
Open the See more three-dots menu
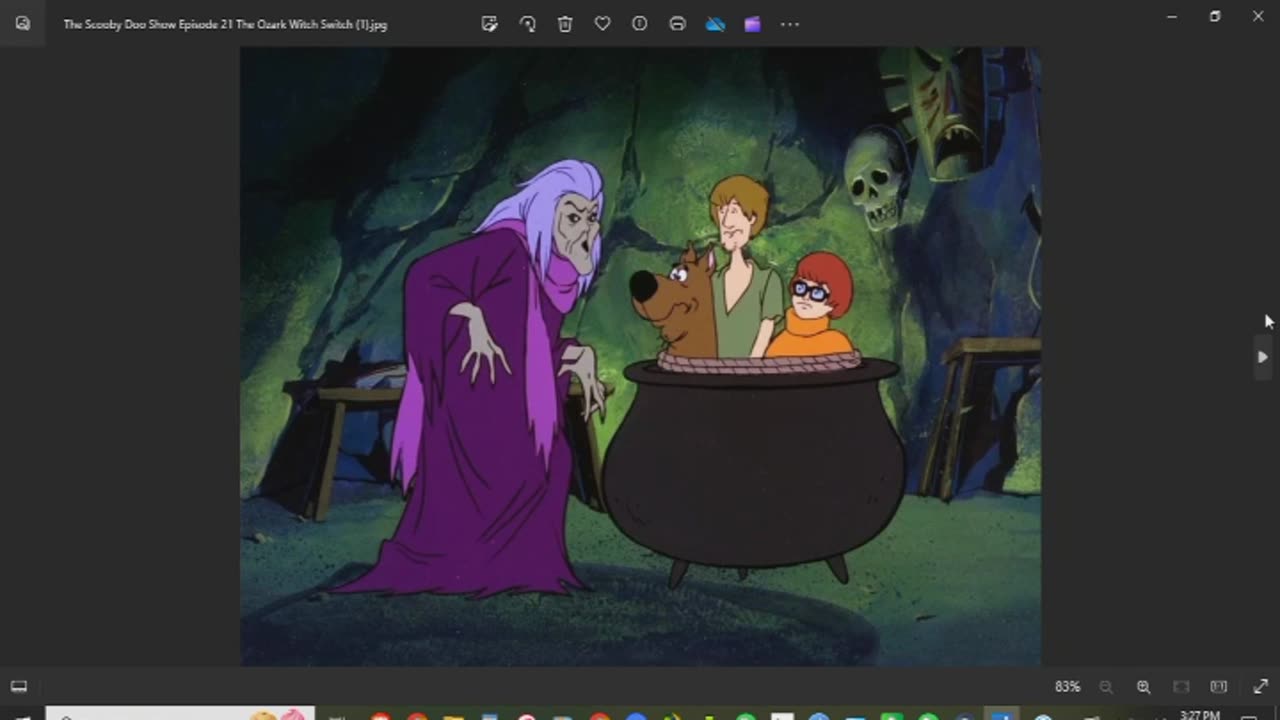790,24
